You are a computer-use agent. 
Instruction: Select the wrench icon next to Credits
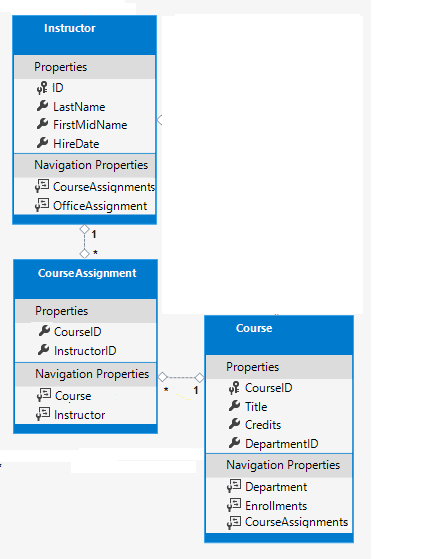point(234,424)
